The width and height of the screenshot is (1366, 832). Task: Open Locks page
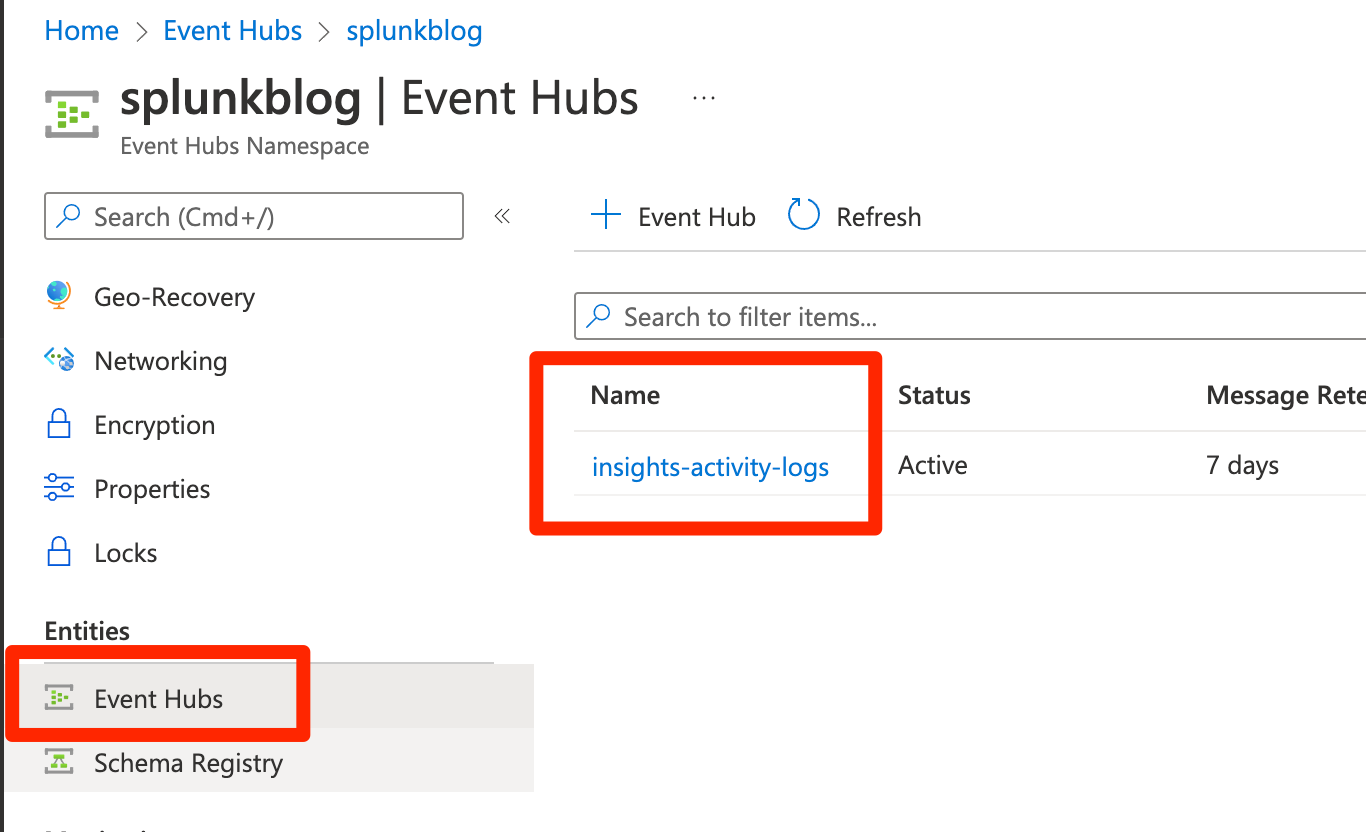coord(125,553)
